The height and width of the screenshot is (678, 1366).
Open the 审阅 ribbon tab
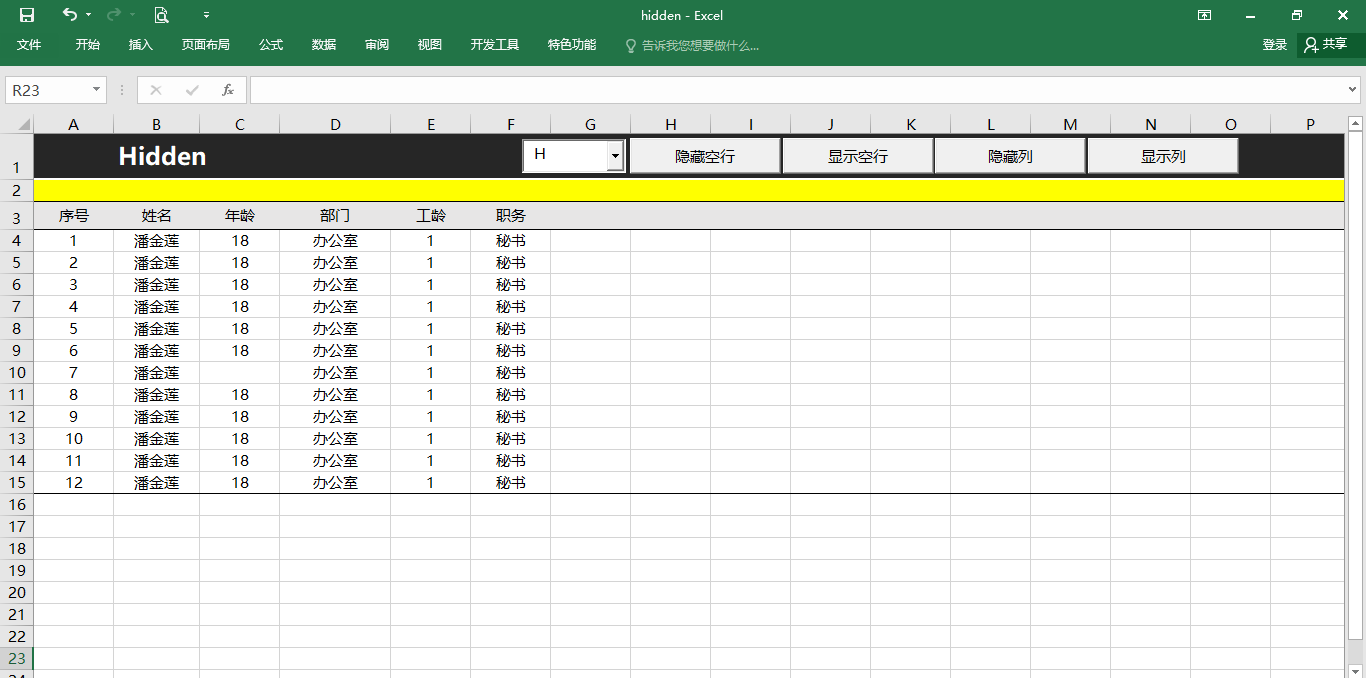tap(377, 45)
